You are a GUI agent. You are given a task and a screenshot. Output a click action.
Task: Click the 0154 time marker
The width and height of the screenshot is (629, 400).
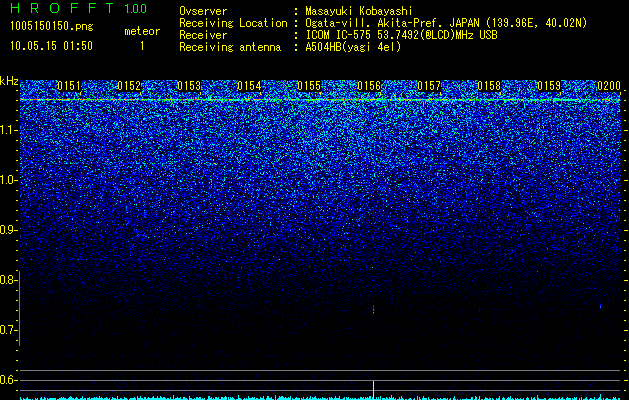coord(249,86)
